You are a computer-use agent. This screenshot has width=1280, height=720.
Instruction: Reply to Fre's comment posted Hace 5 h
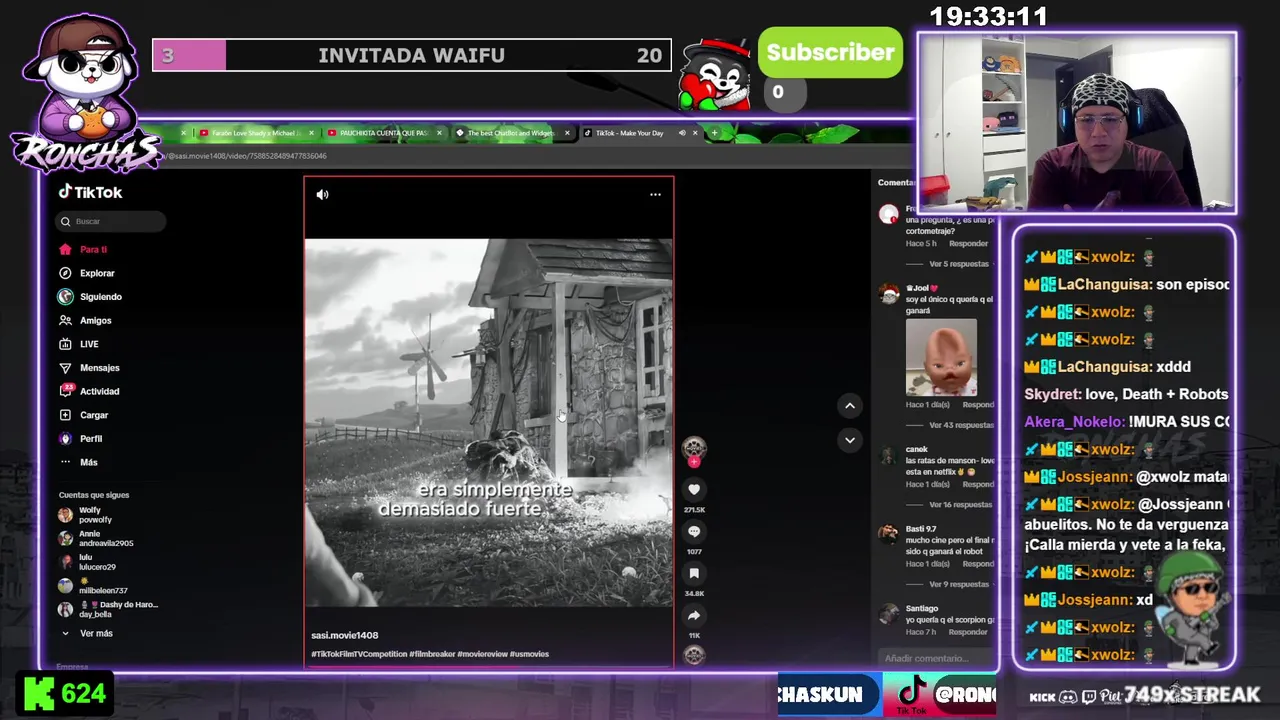tap(968, 244)
